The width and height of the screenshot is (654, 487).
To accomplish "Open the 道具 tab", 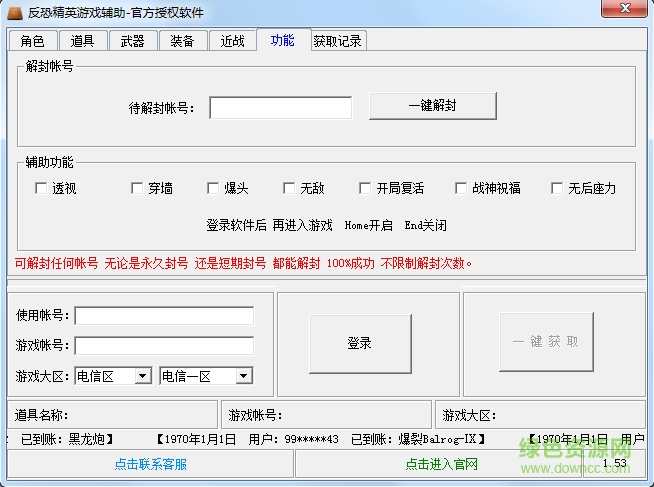I will coord(83,41).
